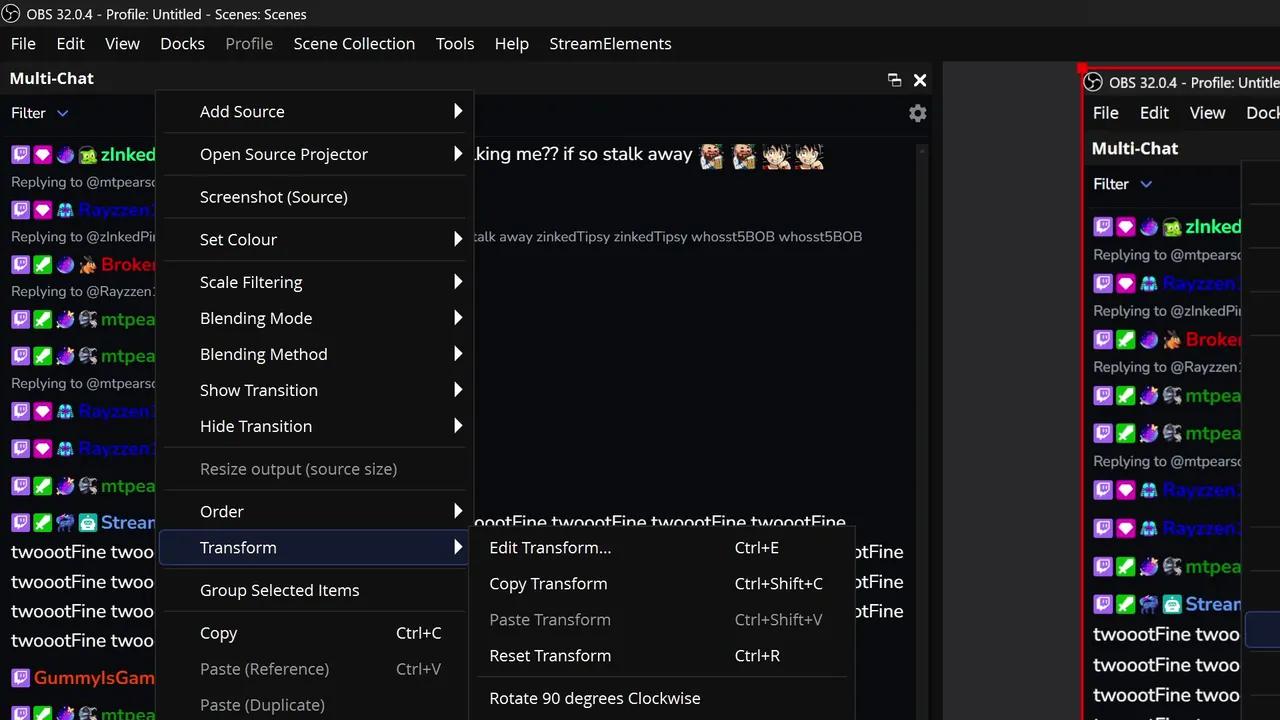Open the Edit menu in the preview window
This screenshot has width=1280, height=720.
pos(1154,113)
